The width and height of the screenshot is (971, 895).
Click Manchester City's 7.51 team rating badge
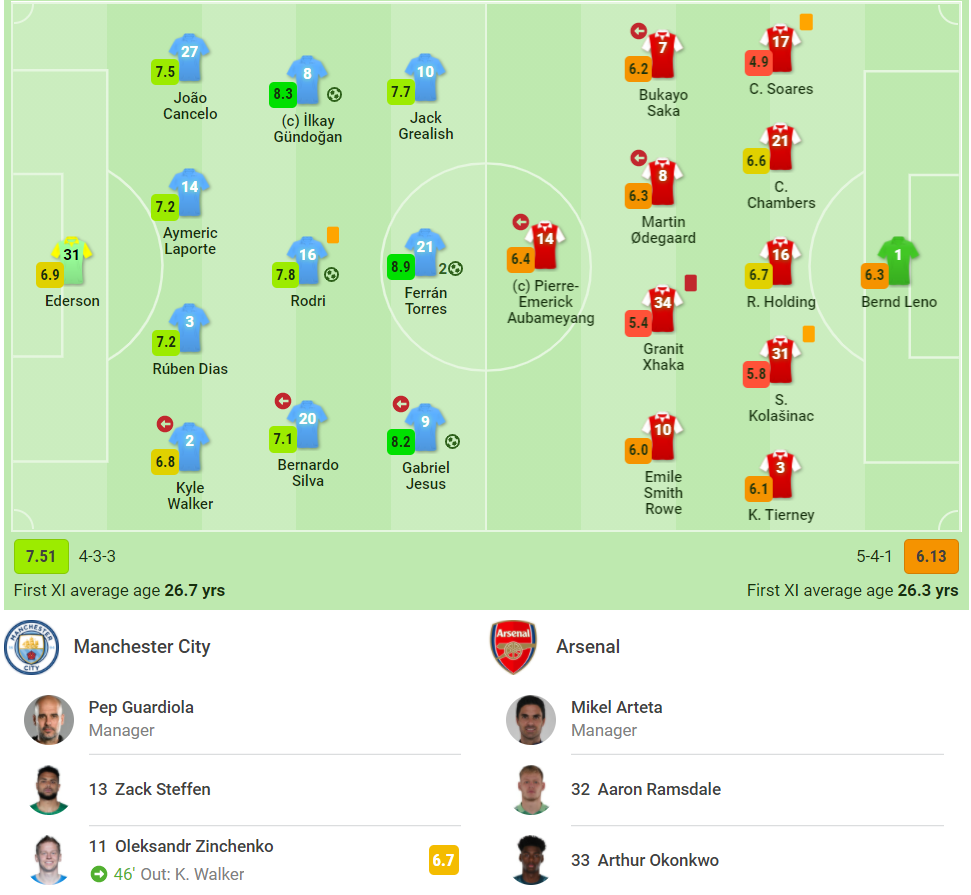[x=41, y=556]
